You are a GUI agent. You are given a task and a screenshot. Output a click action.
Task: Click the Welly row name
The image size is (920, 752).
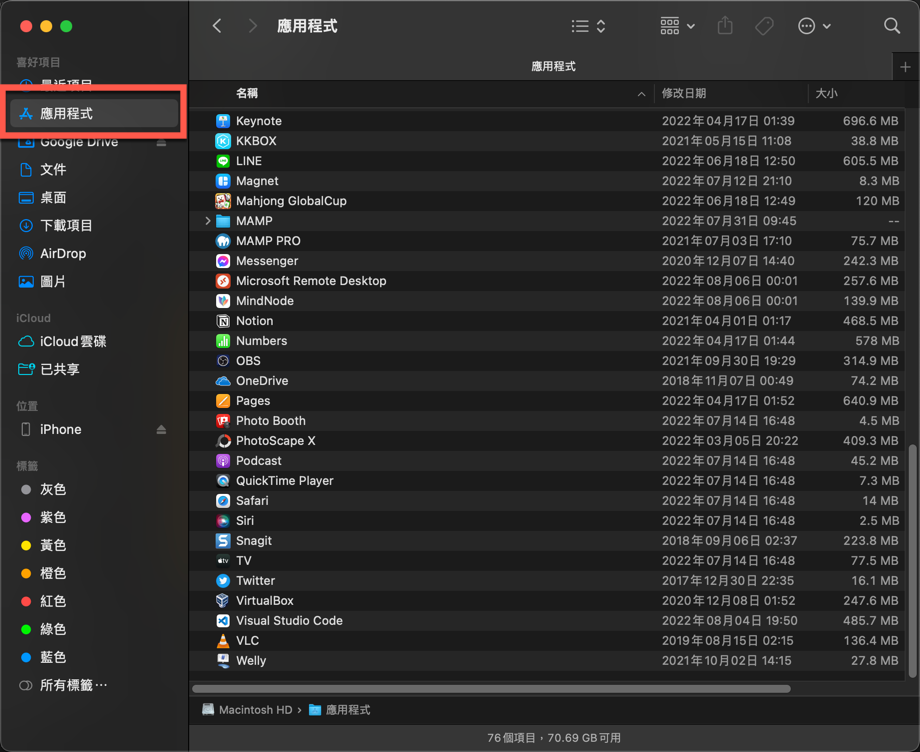[x=251, y=660]
